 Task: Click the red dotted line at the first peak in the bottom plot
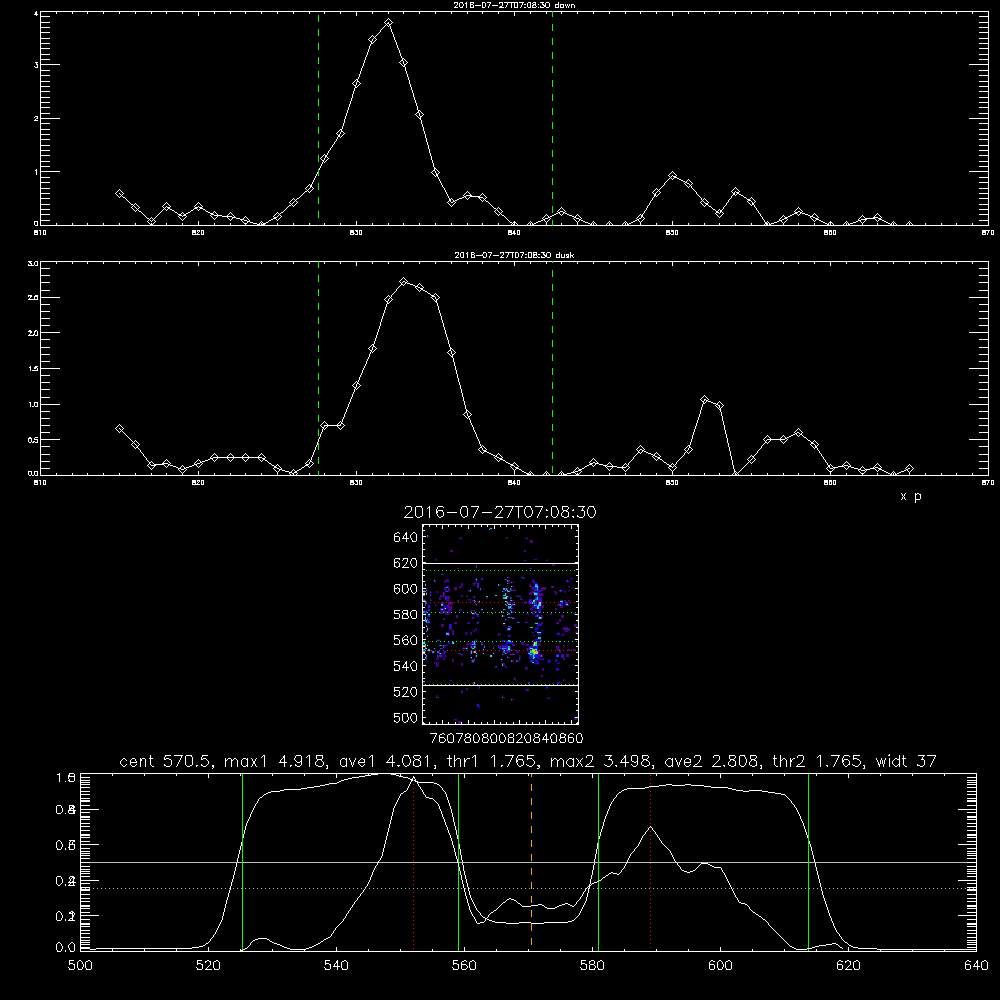414,861
